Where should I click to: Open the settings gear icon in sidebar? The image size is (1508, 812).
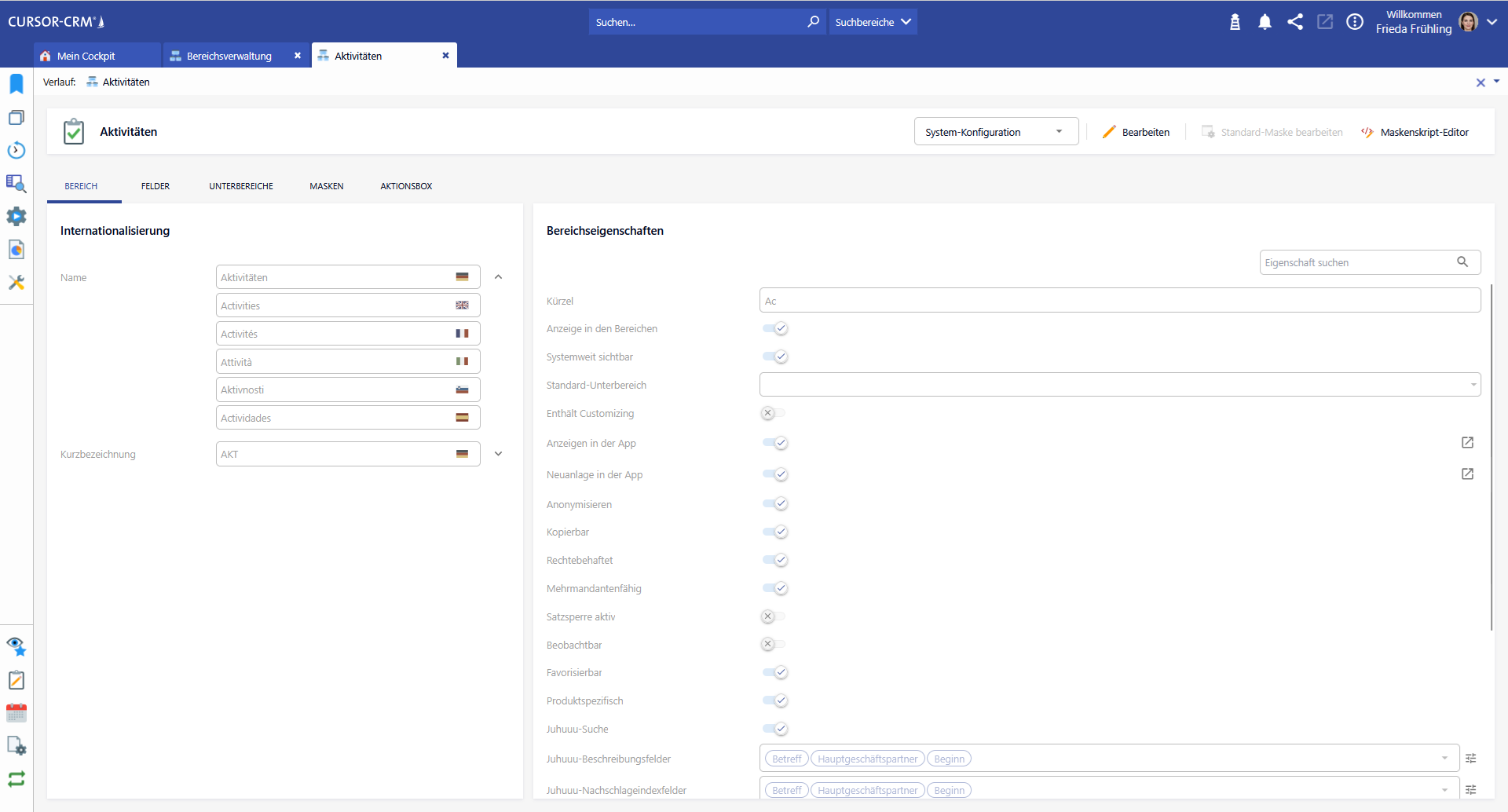(x=16, y=217)
